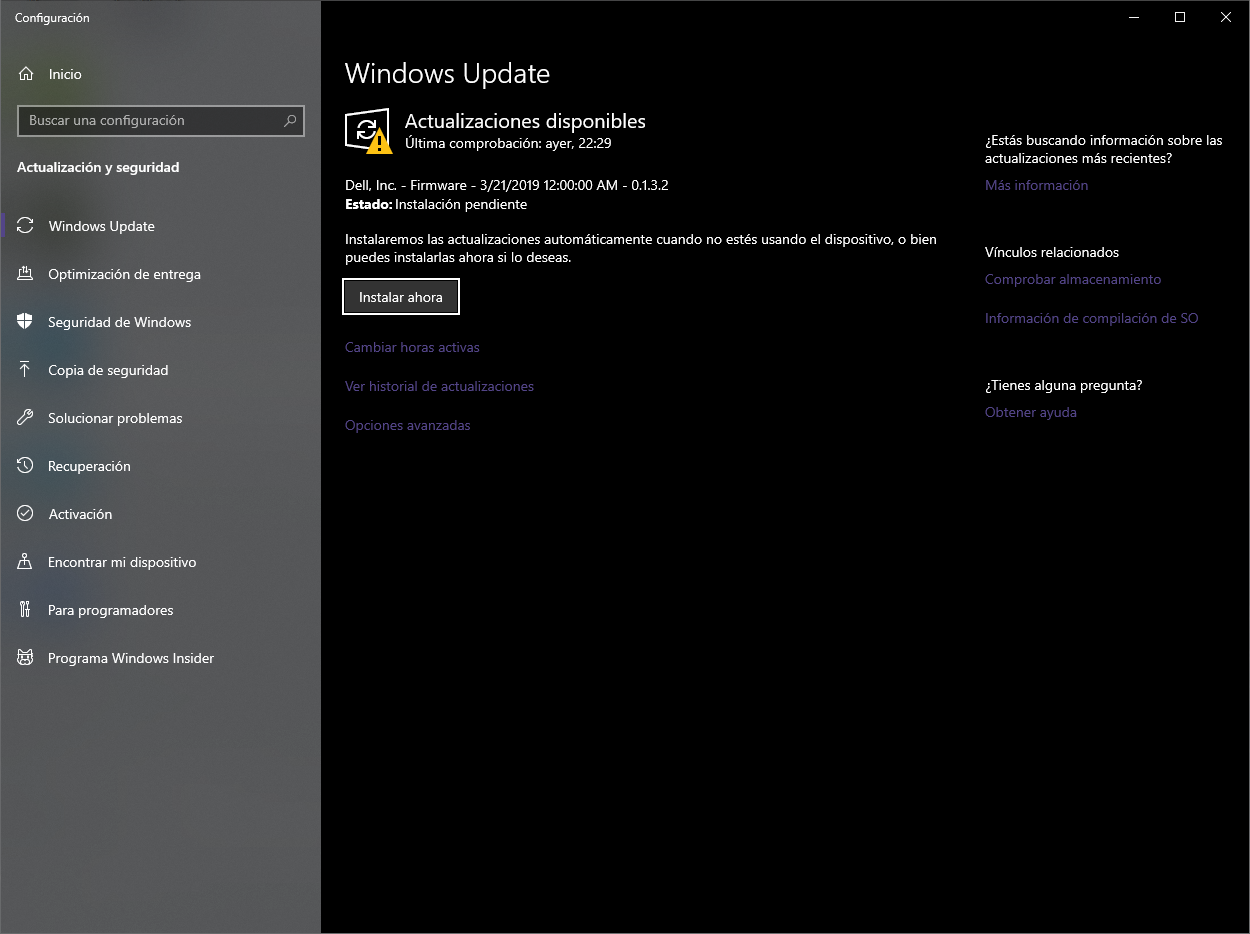Go to Encontrar mi dispositivo

160,562
